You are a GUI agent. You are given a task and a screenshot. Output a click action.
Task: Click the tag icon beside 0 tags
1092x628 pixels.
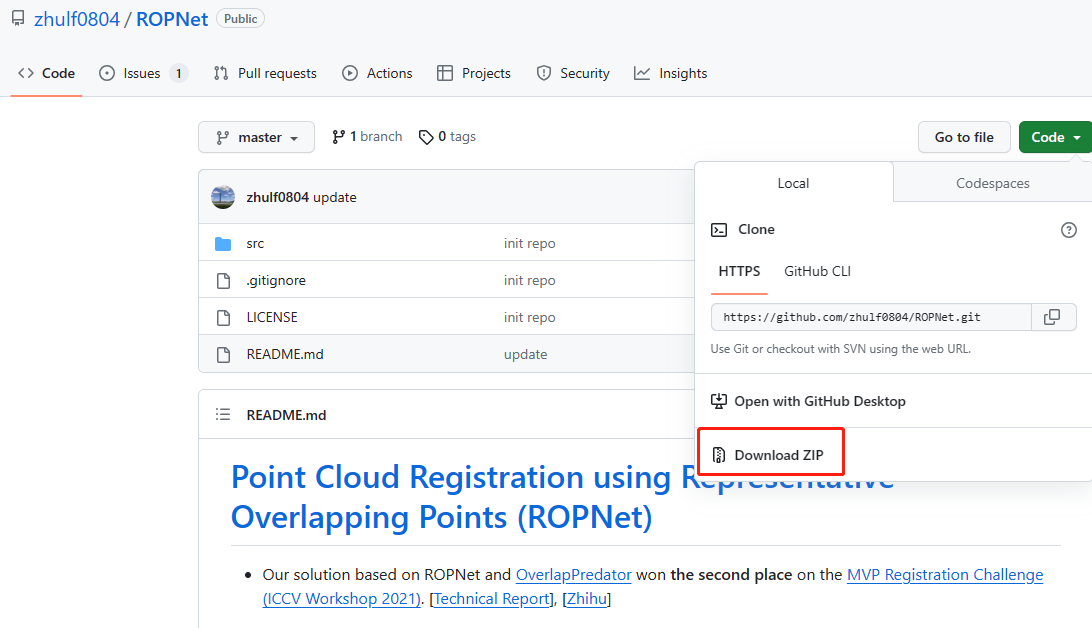tap(426, 137)
